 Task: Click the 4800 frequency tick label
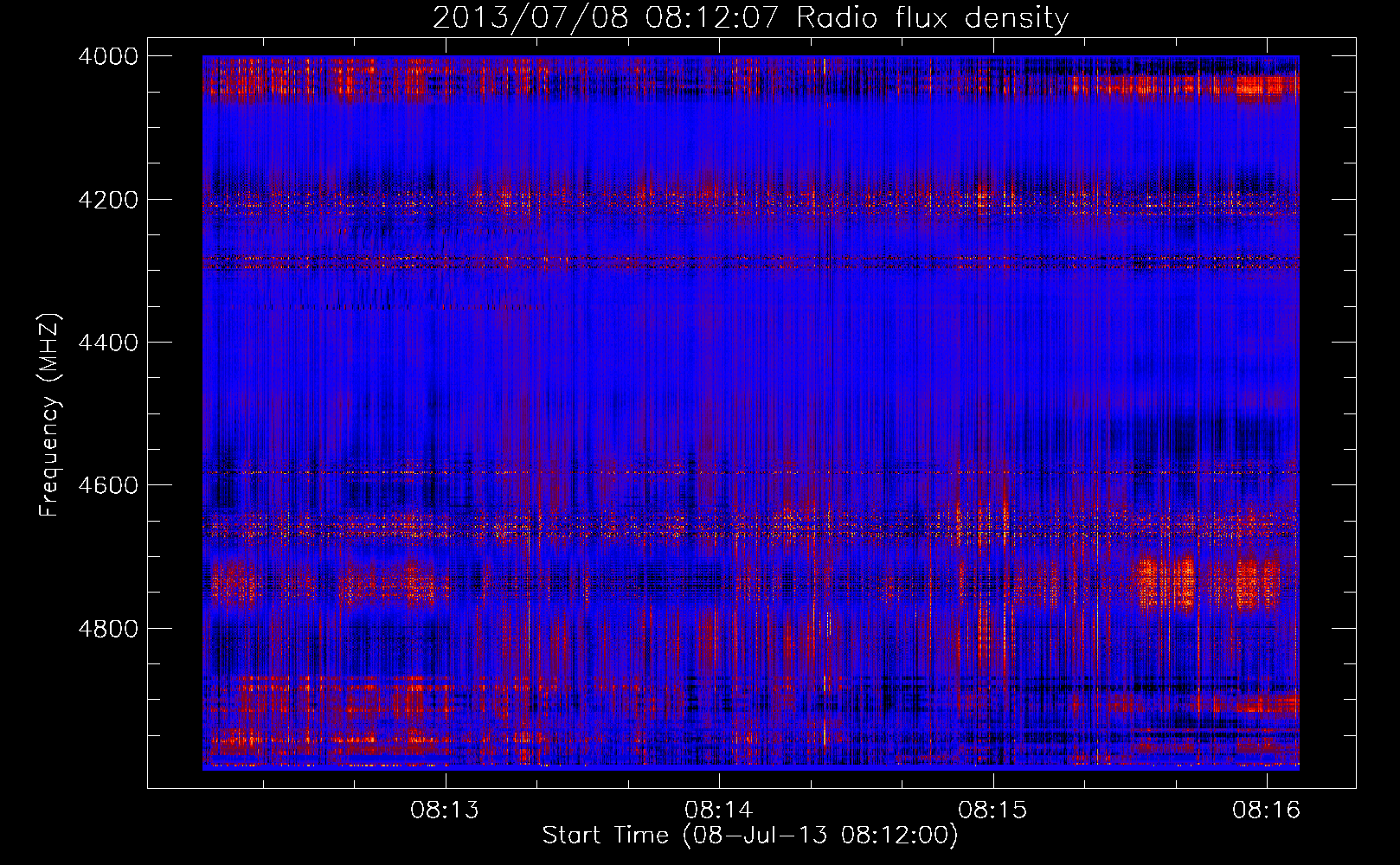click(x=108, y=628)
